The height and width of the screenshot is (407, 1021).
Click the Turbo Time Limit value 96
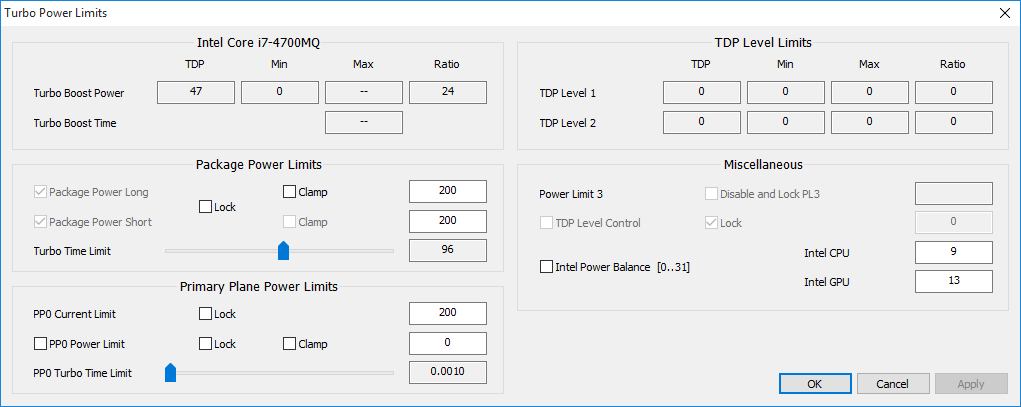(448, 250)
